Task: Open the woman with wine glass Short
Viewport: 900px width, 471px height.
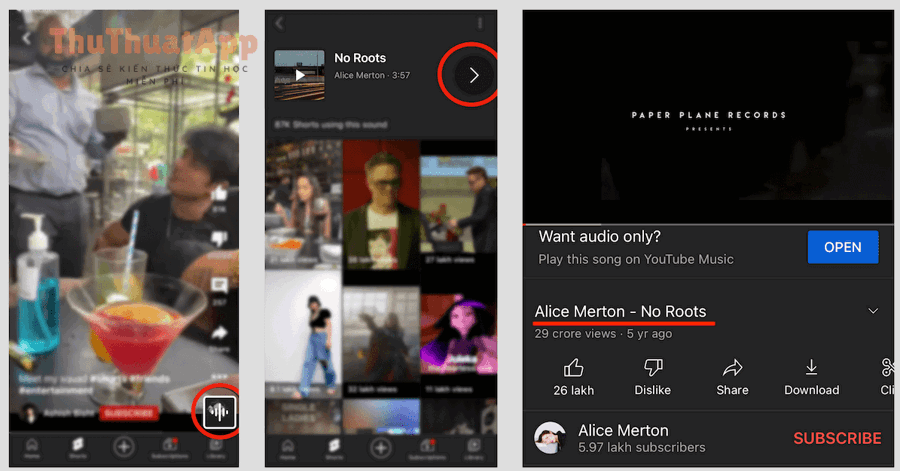Action: 303,204
